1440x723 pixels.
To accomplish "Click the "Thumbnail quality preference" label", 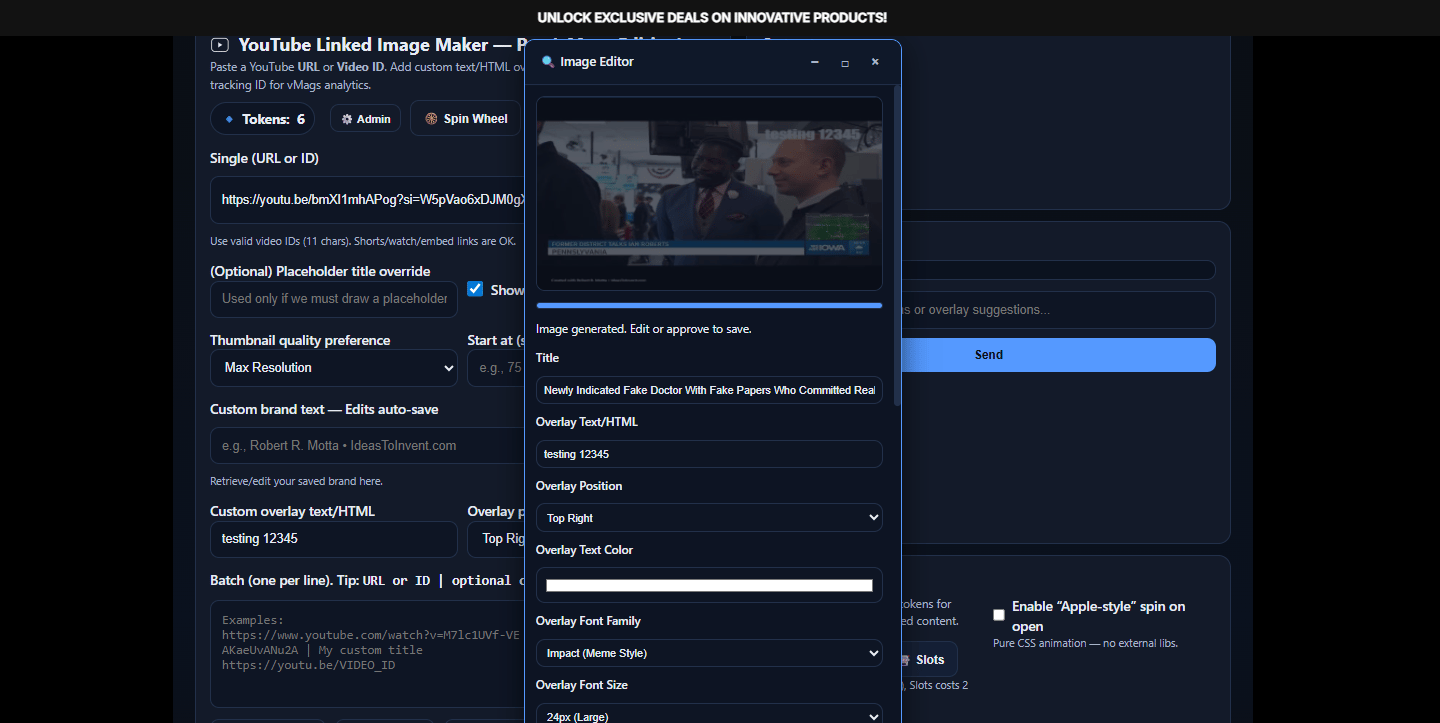I will coord(300,340).
